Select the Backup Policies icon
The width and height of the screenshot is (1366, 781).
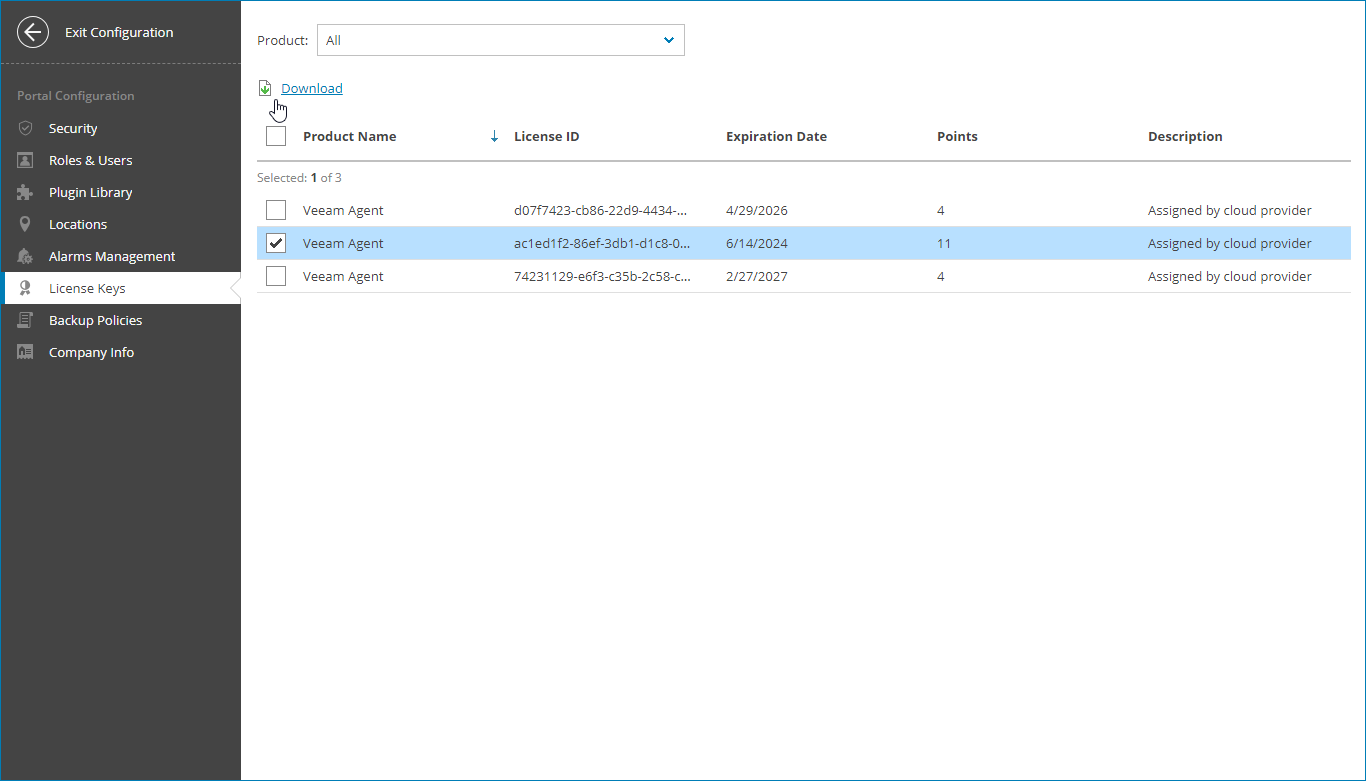click(x=24, y=320)
